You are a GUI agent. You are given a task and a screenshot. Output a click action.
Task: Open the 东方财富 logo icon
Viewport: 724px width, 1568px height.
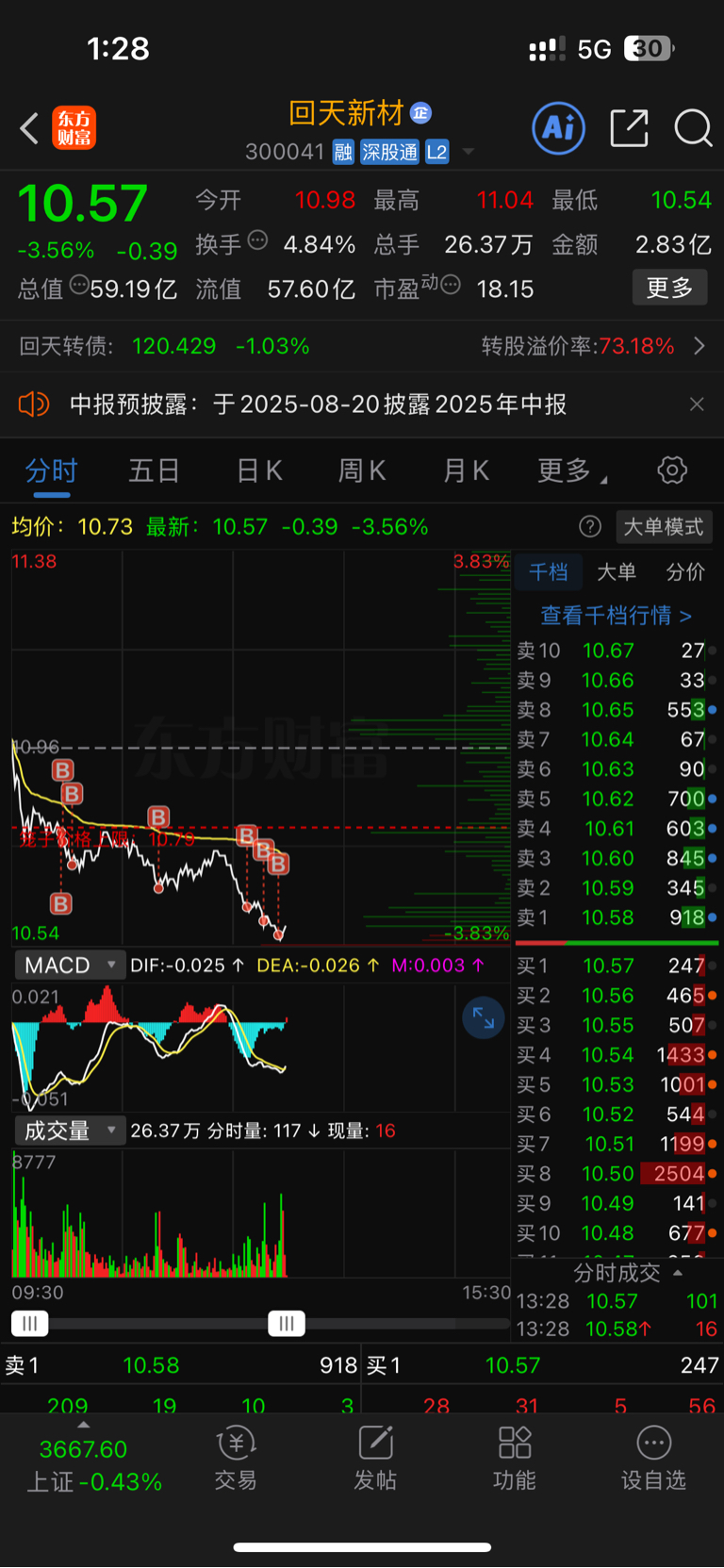(x=74, y=128)
